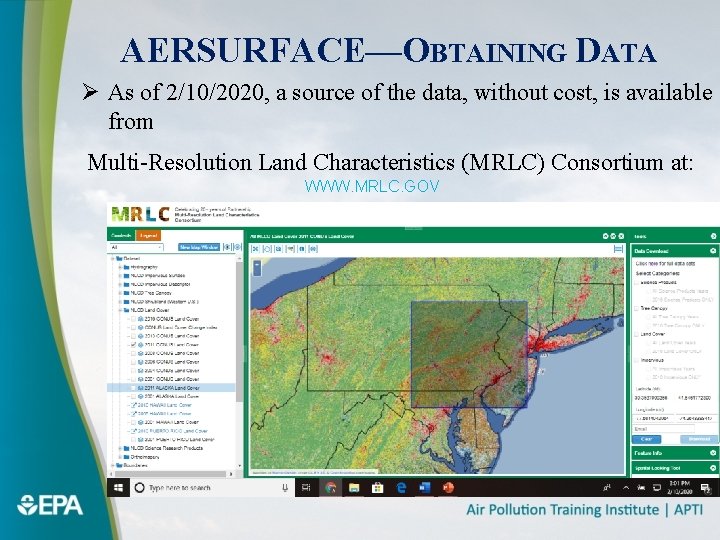
Task: Click the fourth map toolbar icon
Action: coord(290,249)
